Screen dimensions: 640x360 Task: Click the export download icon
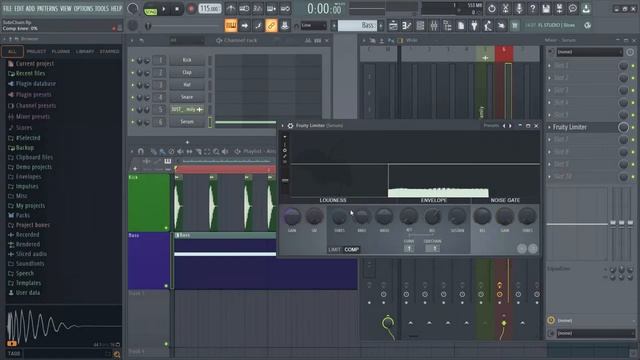586,8
